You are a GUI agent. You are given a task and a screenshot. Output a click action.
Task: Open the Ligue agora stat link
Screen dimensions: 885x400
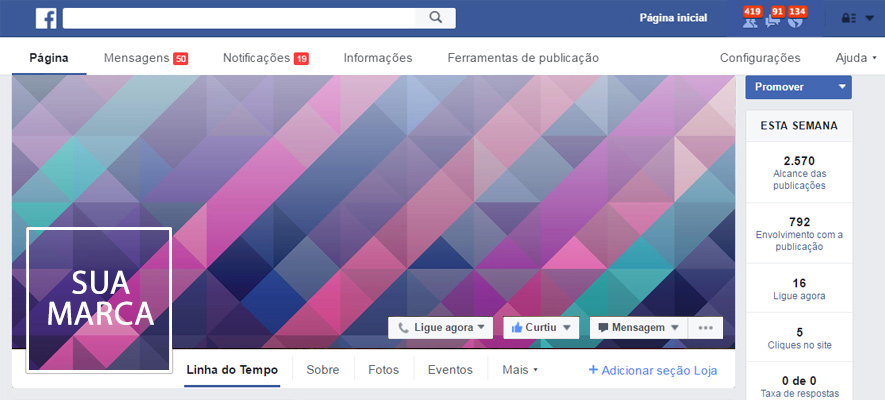[799, 288]
